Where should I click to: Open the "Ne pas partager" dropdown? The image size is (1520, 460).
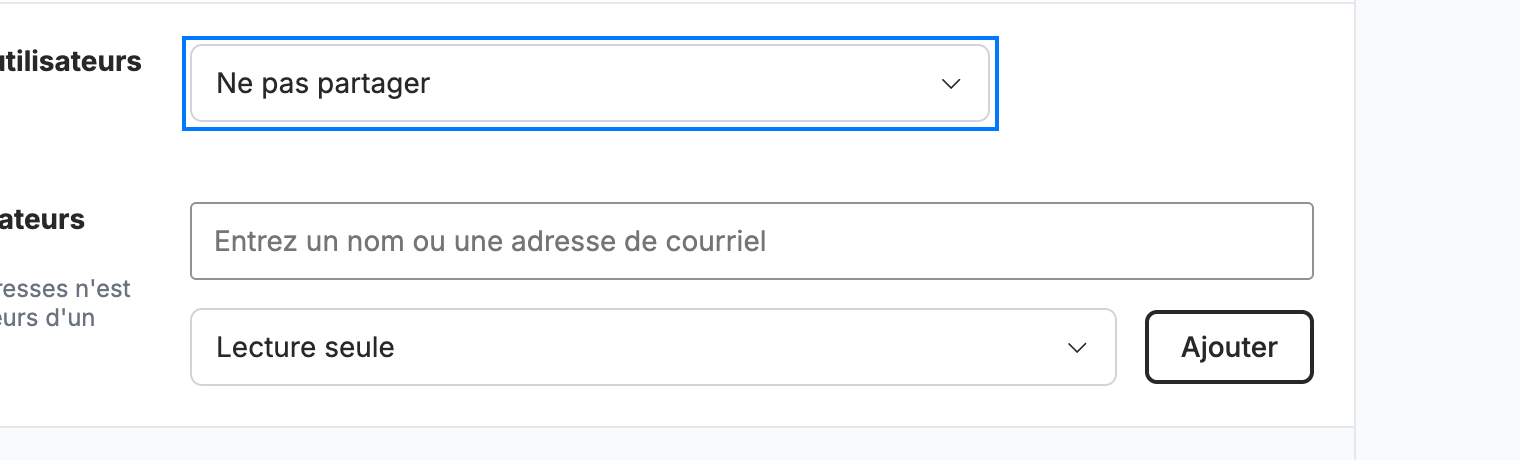(590, 83)
